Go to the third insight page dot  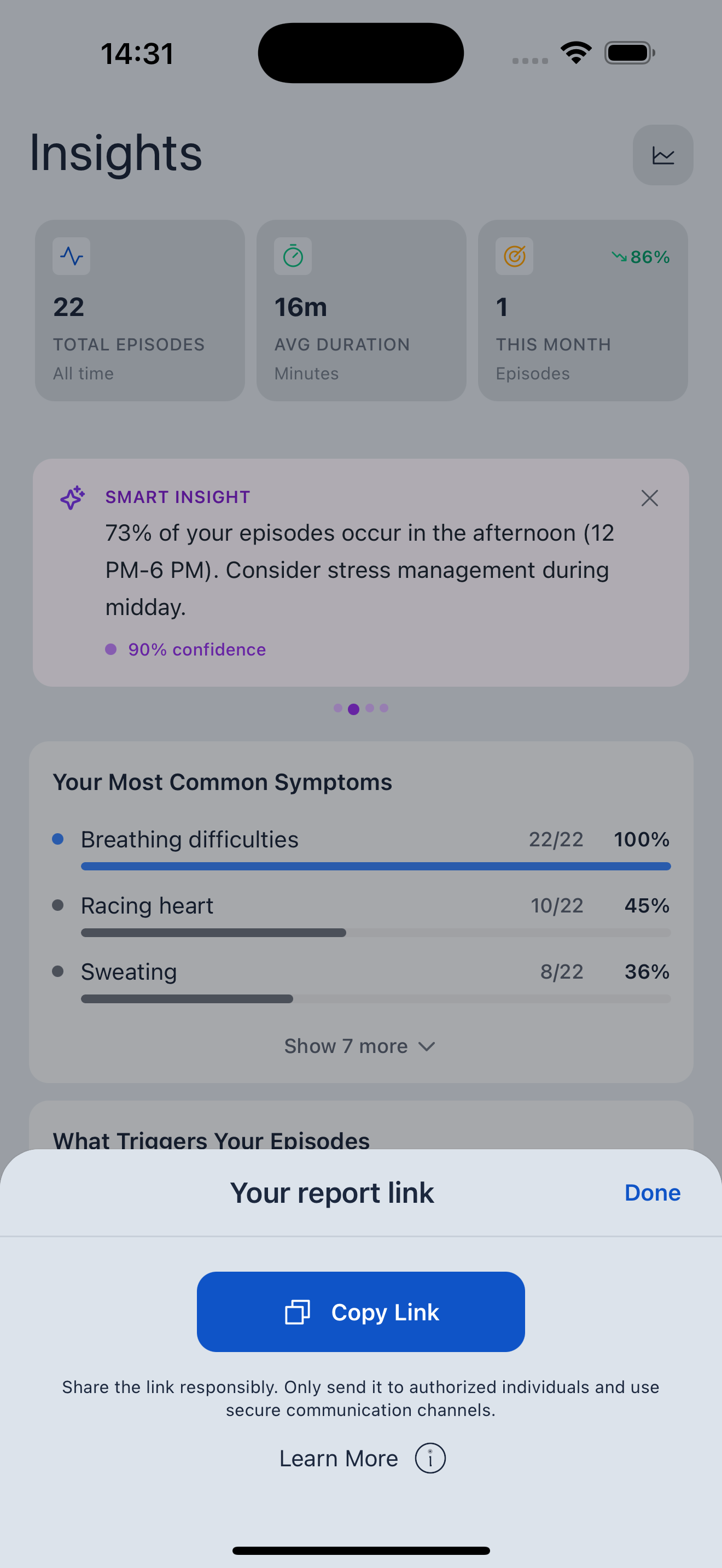pyautogui.click(x=370, y=708)
